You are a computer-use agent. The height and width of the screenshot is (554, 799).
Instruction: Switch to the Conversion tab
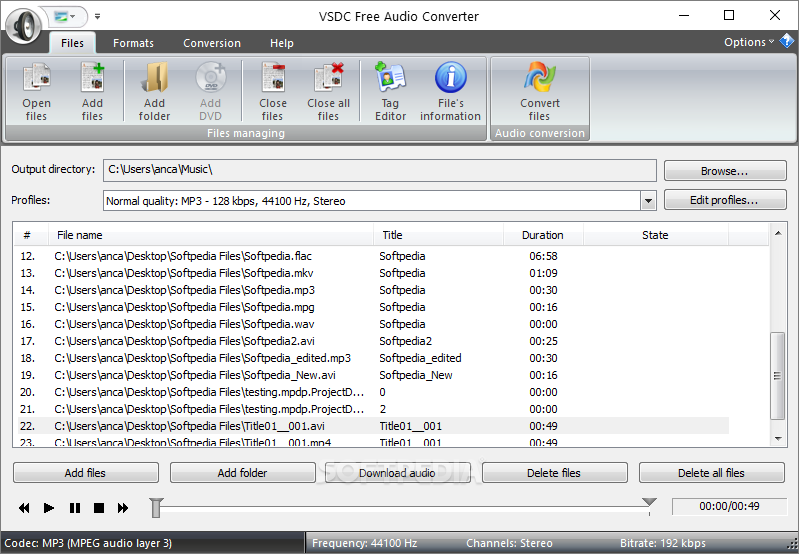[x=212, y=44]
